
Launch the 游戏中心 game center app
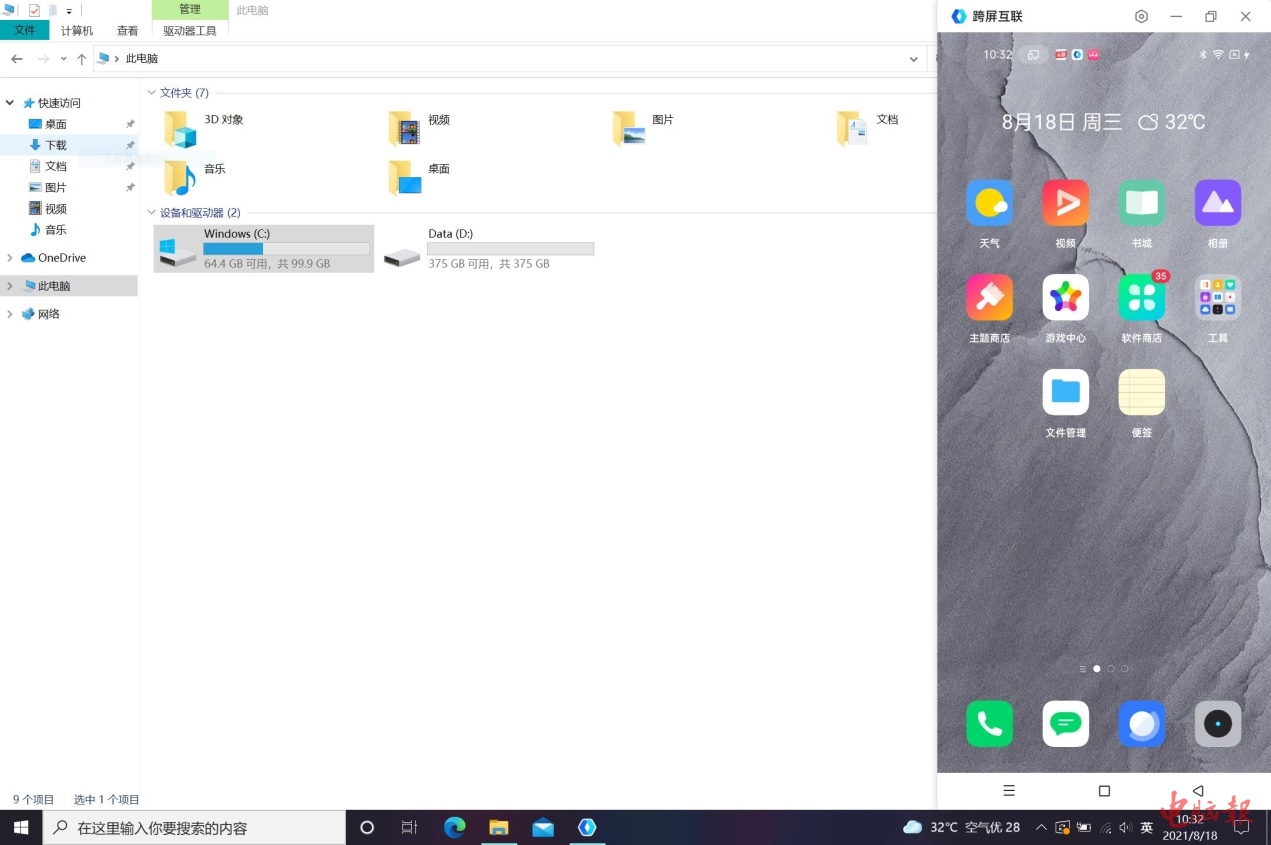pyautogui.click(x=1065, y=298)
